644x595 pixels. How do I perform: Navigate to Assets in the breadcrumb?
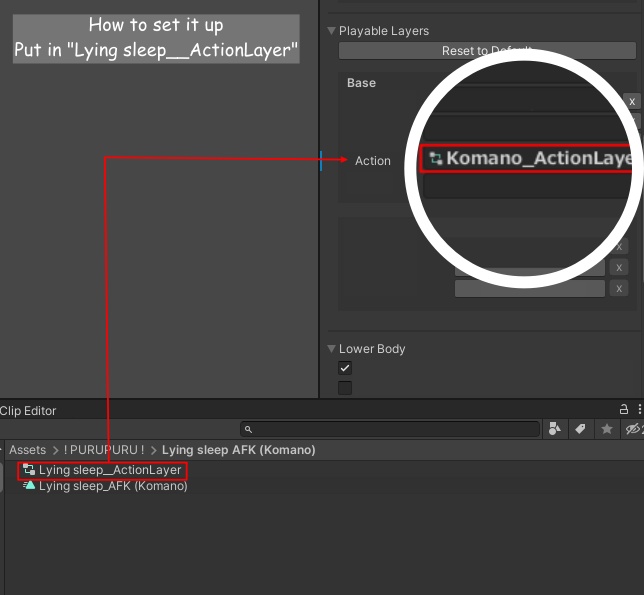pyautogui.click(x=28, y=450)
